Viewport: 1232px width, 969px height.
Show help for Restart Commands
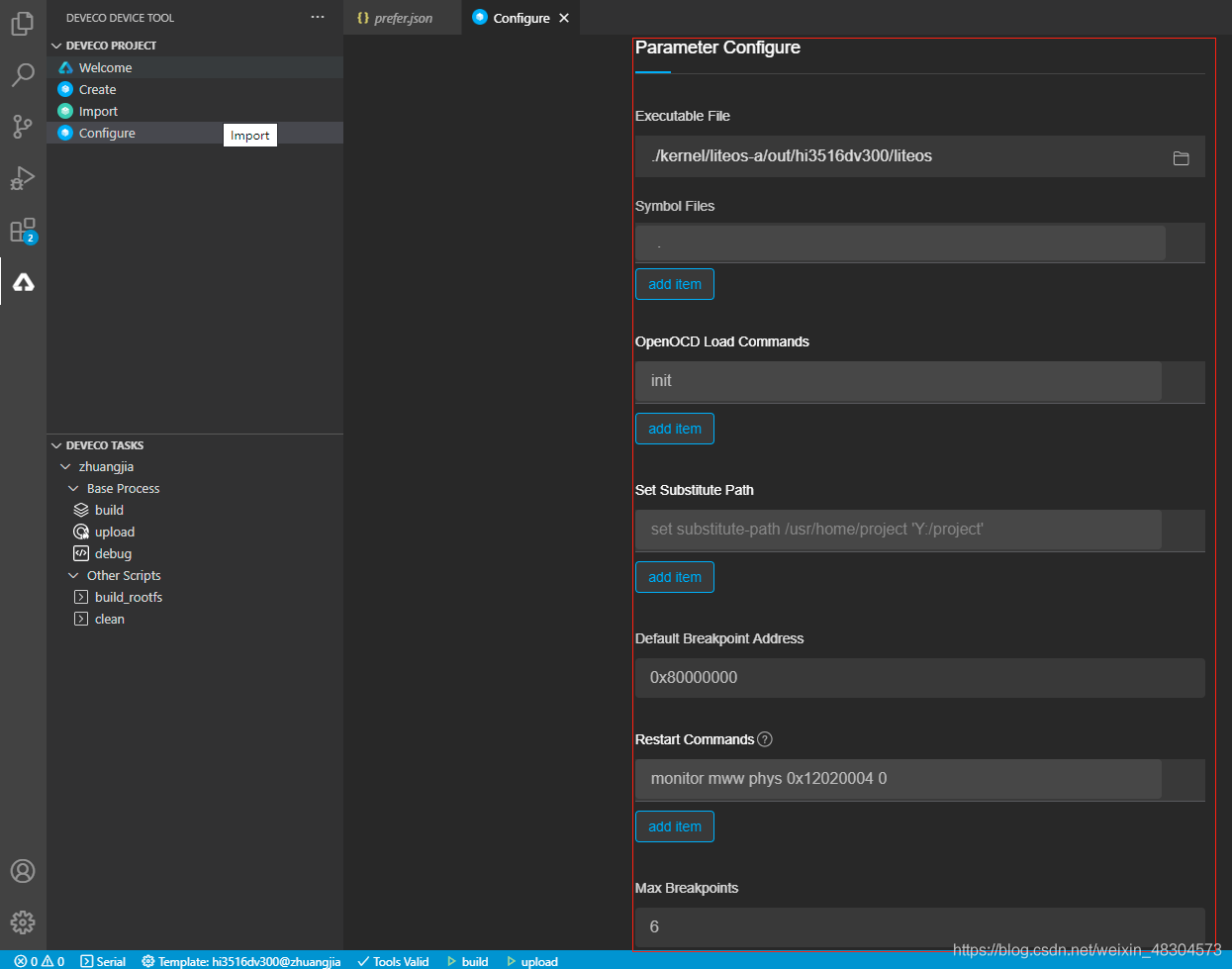[x=765, y=739]
